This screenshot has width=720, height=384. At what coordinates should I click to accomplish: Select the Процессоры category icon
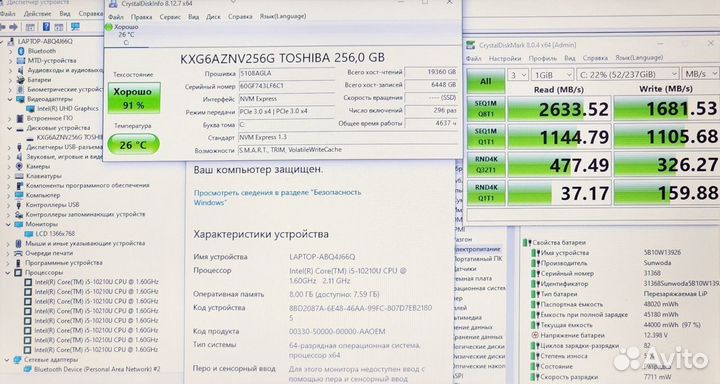point(18,272)
